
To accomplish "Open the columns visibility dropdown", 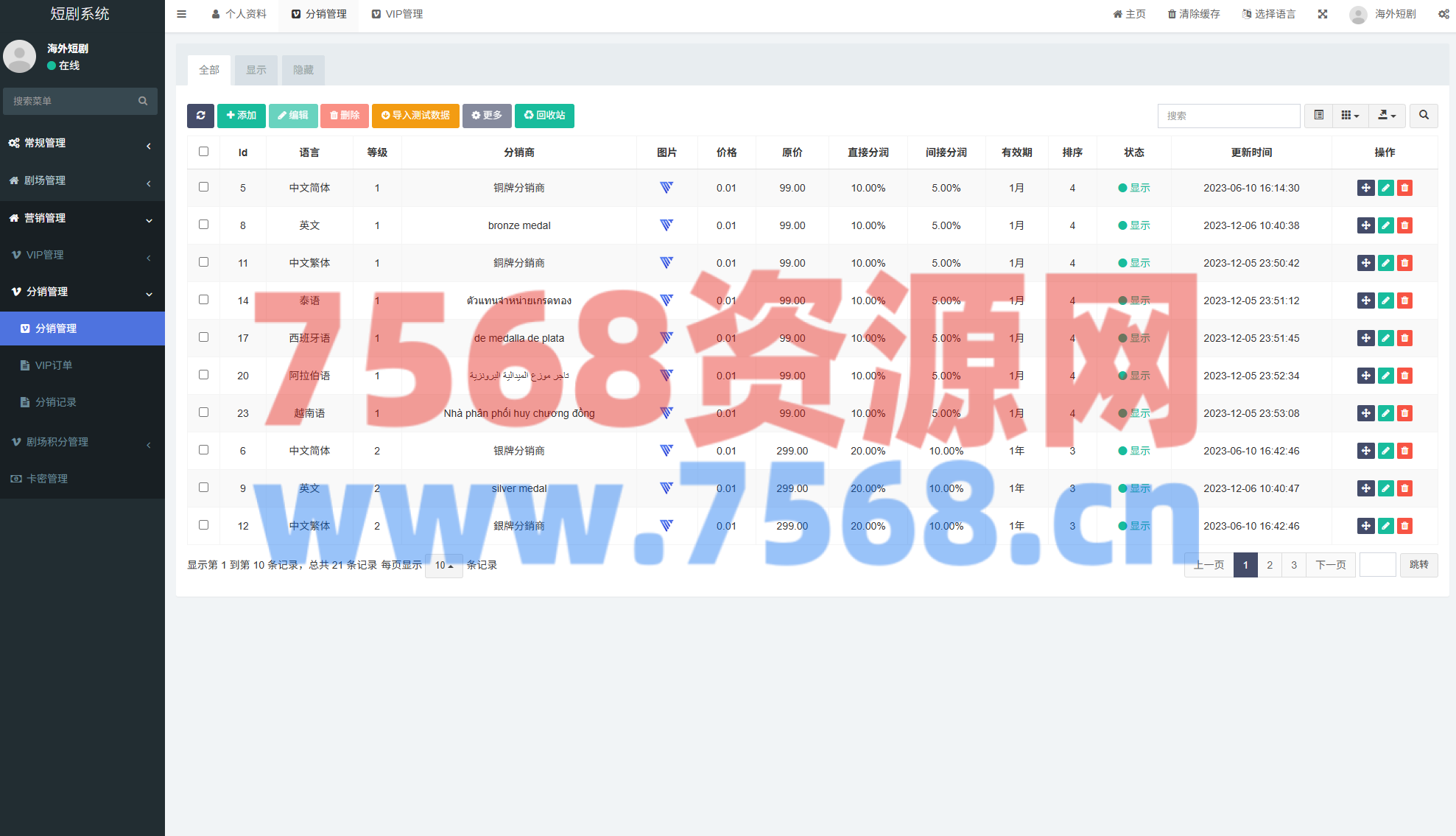I will pos(1349,116).
